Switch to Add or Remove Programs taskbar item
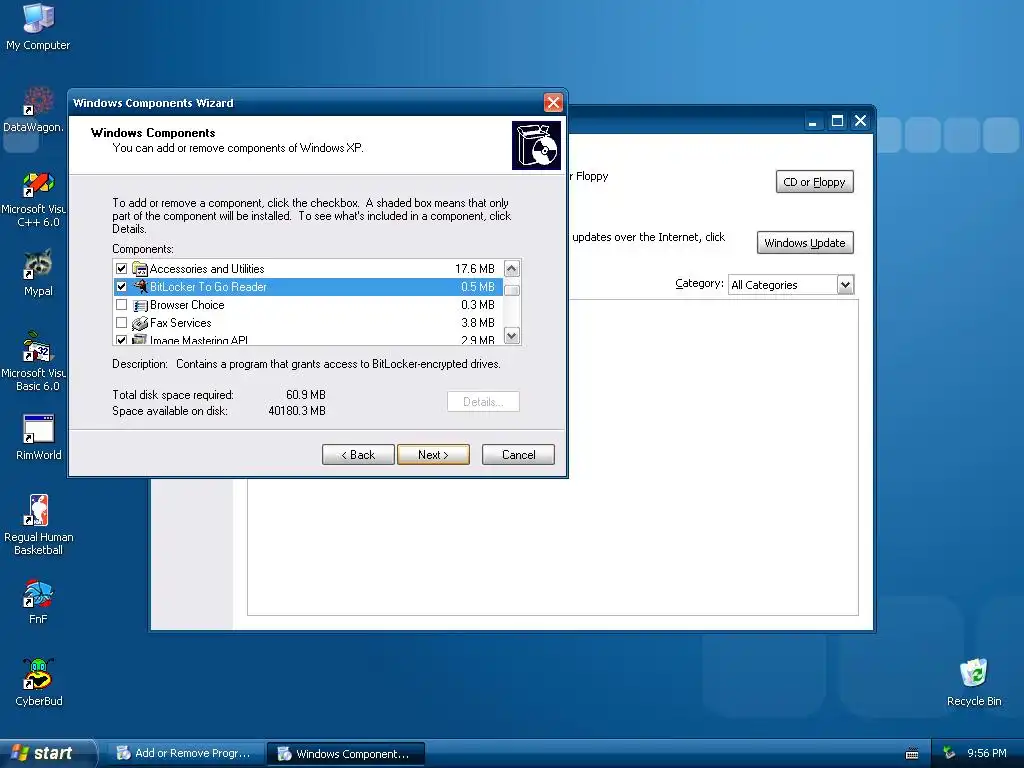This screenshot has height=768, width=1024. [185, 754]
